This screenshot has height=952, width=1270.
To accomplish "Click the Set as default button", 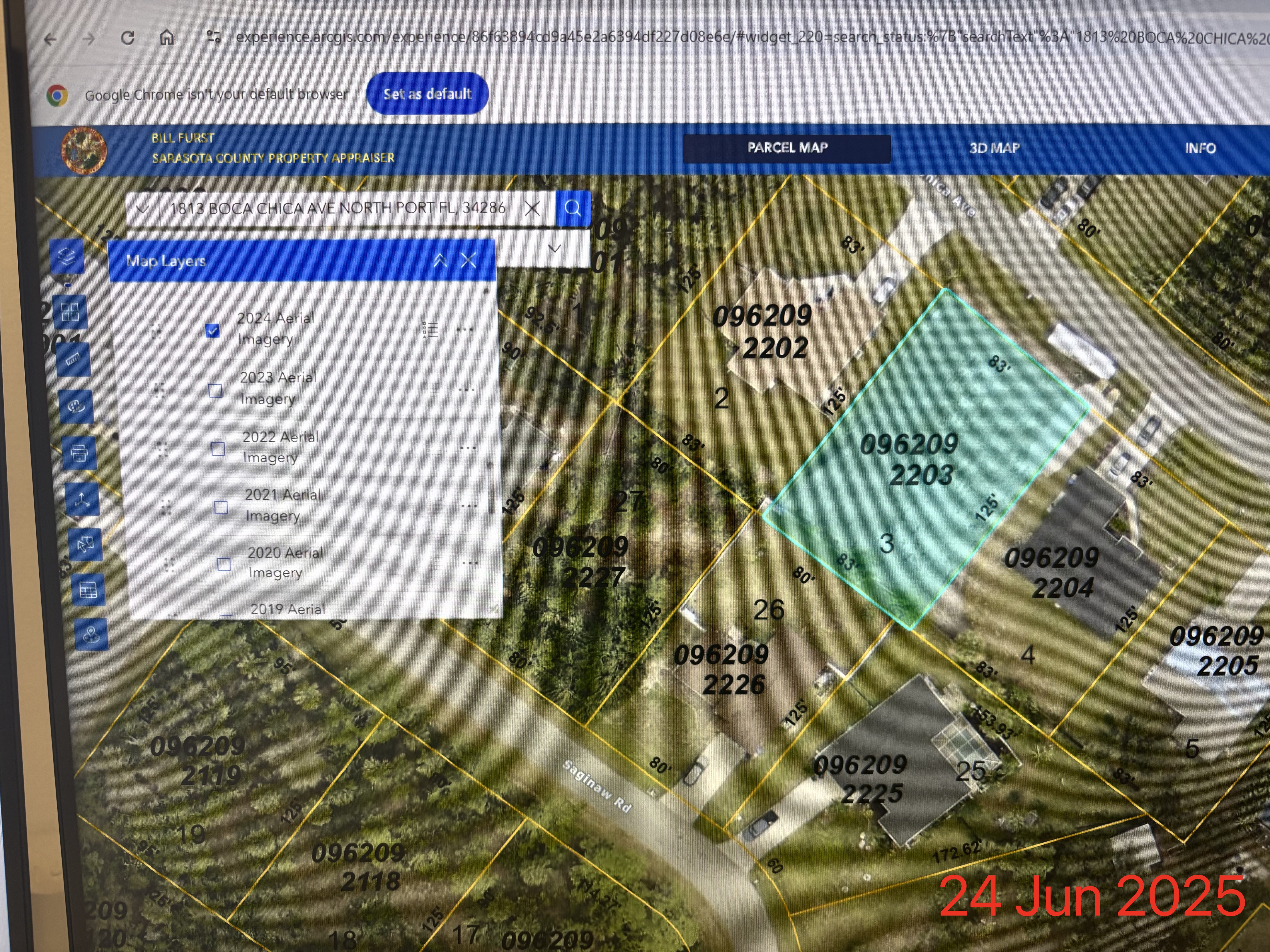I will tap(427, 94).
